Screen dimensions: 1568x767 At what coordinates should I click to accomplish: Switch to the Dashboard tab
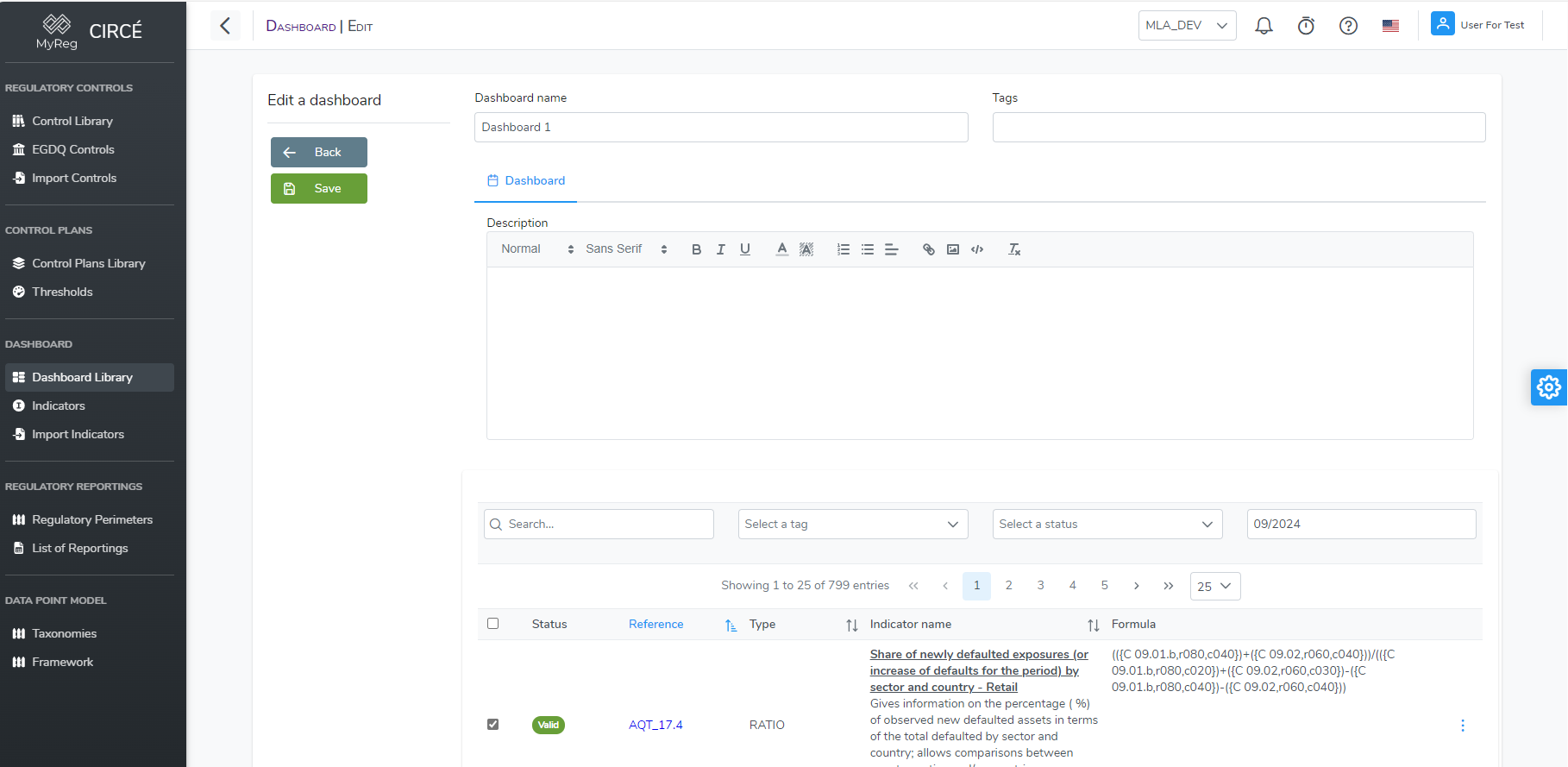click(526, 181)
